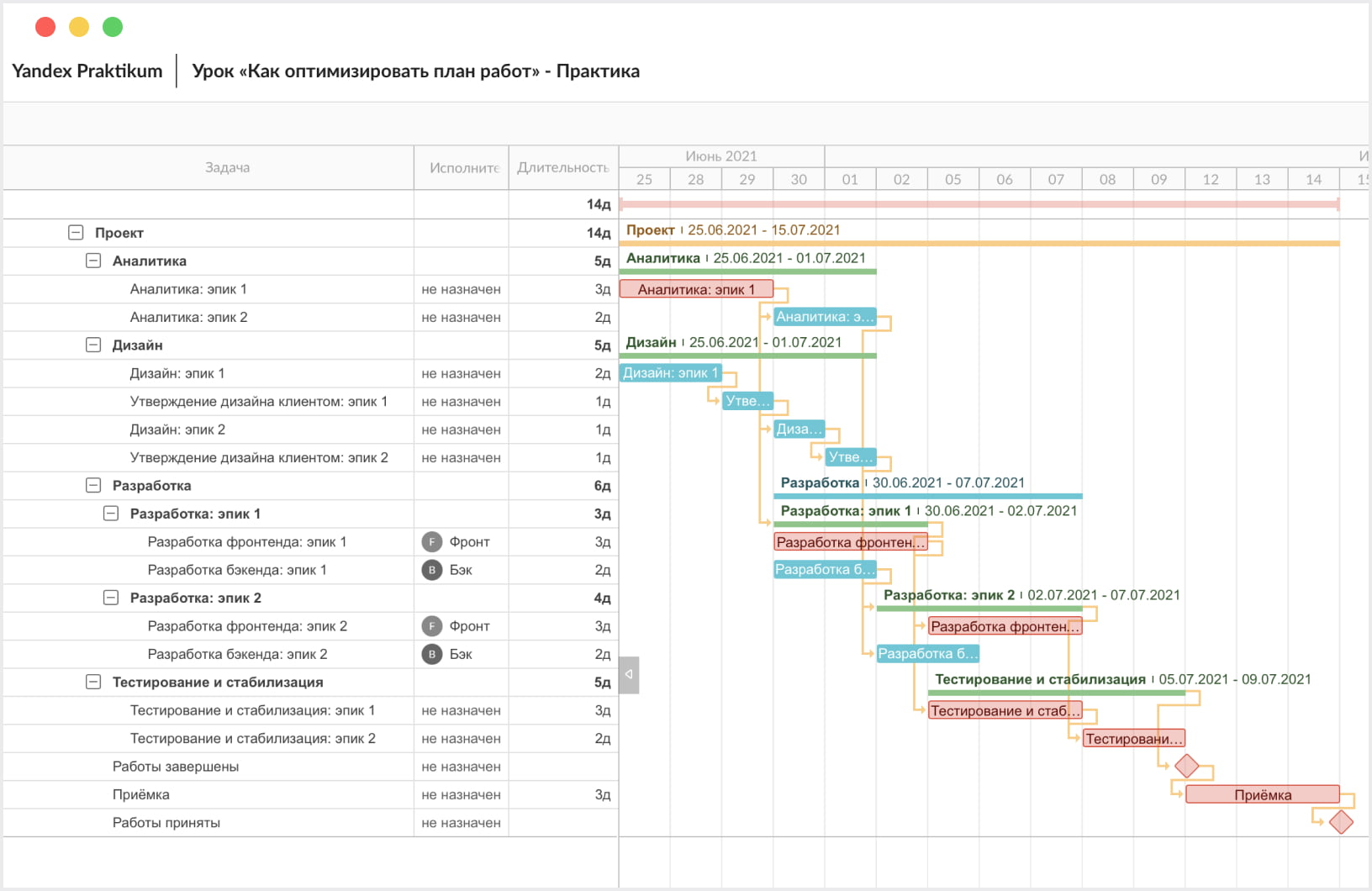
Task: Click the Yandex Praktikum logo
Action: tap(87, 71)
